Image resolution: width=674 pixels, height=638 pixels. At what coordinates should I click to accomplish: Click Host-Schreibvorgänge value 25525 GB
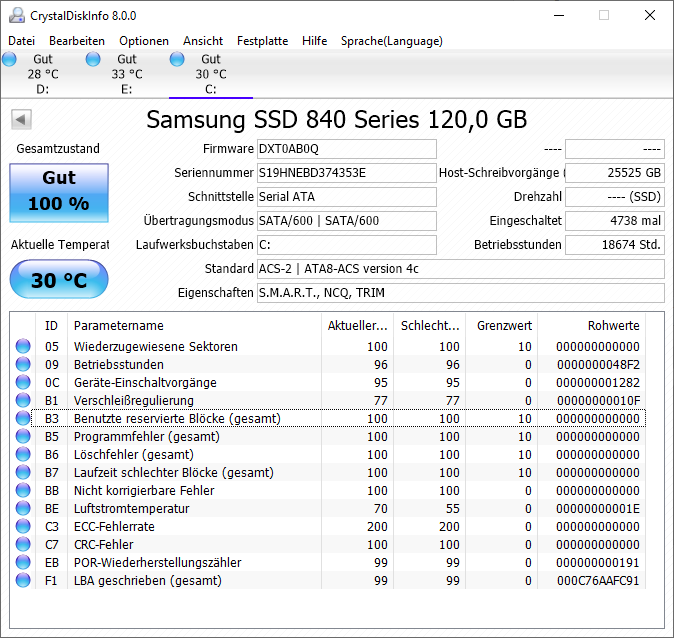pyautogui.click(x=615, y=173)
